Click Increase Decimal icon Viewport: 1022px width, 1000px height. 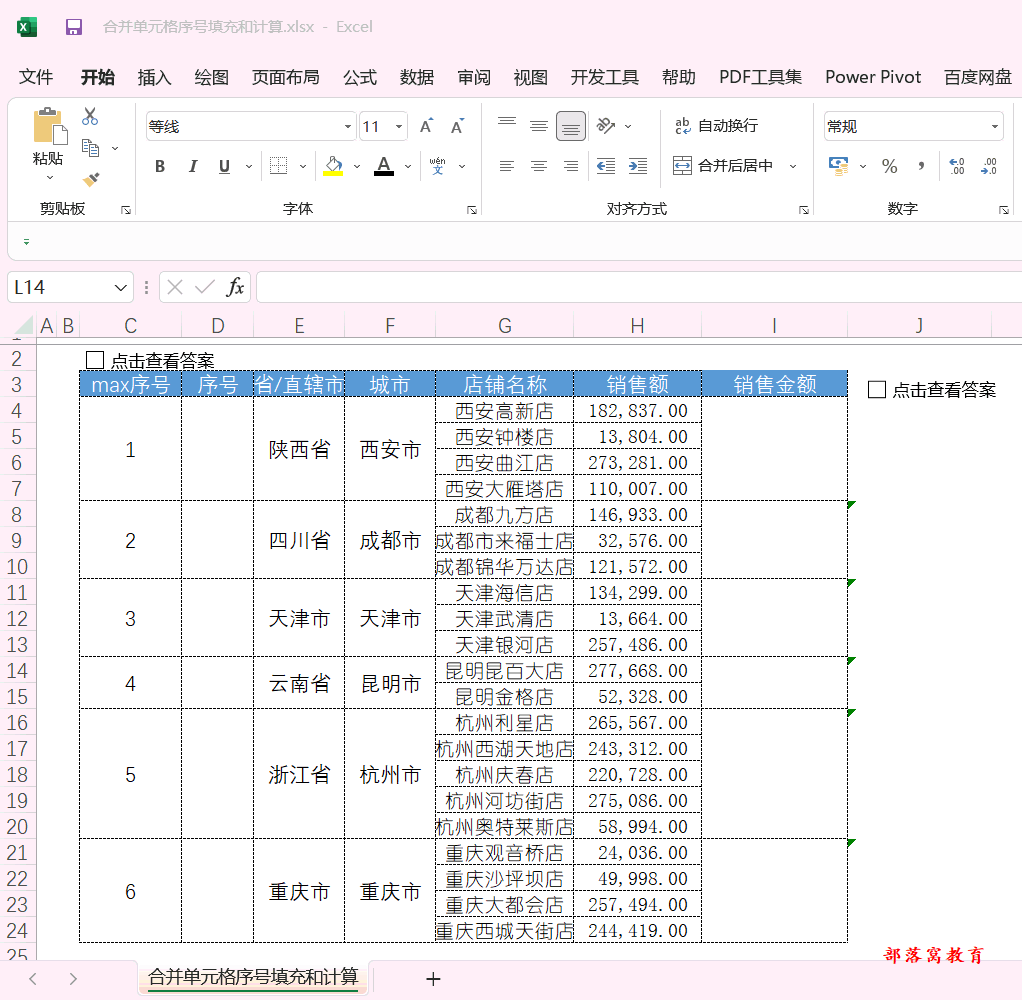pyautogui.click(x=957, y=166)
